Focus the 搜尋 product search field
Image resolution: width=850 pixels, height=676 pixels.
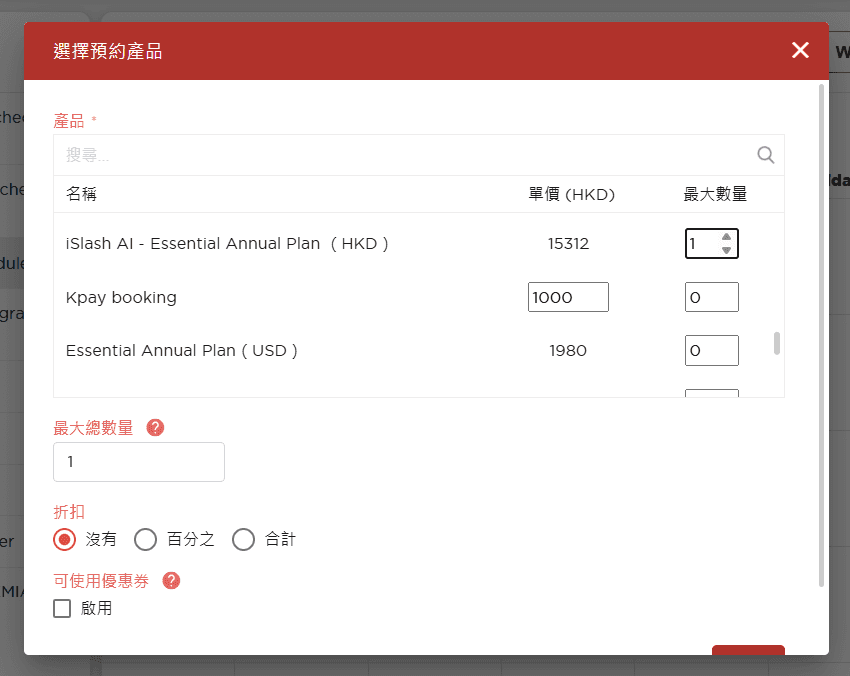(418, 155)
